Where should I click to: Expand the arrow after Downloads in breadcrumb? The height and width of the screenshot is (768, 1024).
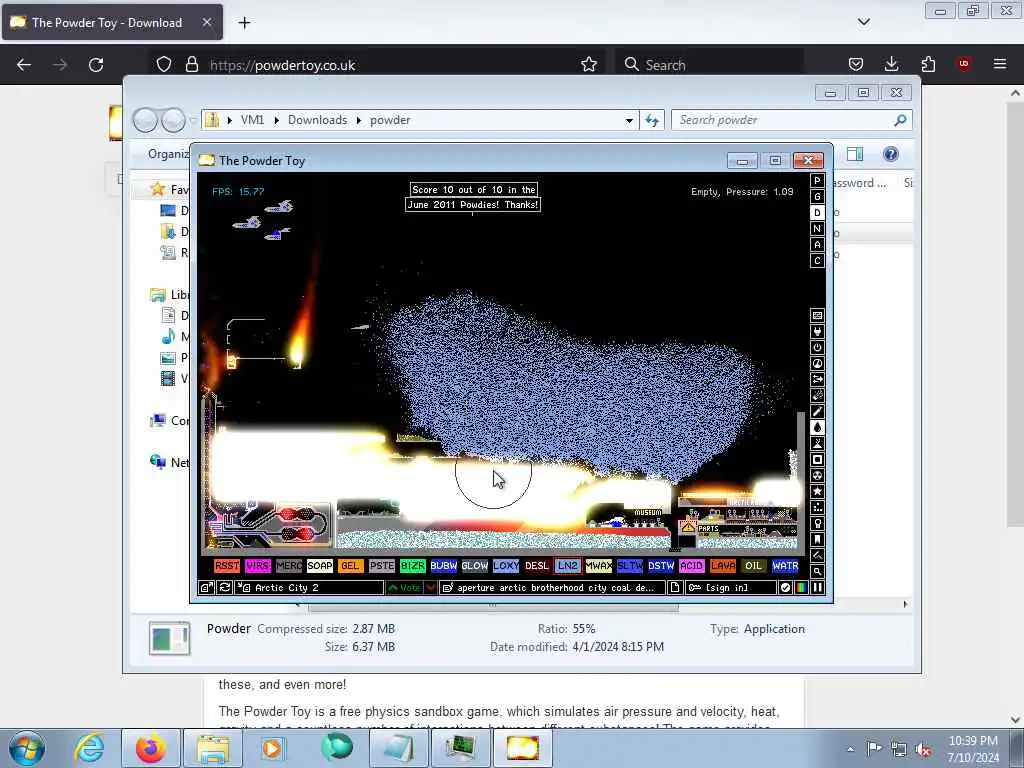tap(359, 120)
